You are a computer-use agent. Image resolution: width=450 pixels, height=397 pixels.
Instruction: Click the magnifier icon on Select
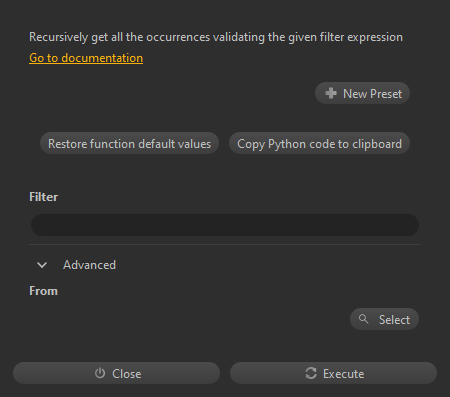pyautogui.click(x=364, y=319)
